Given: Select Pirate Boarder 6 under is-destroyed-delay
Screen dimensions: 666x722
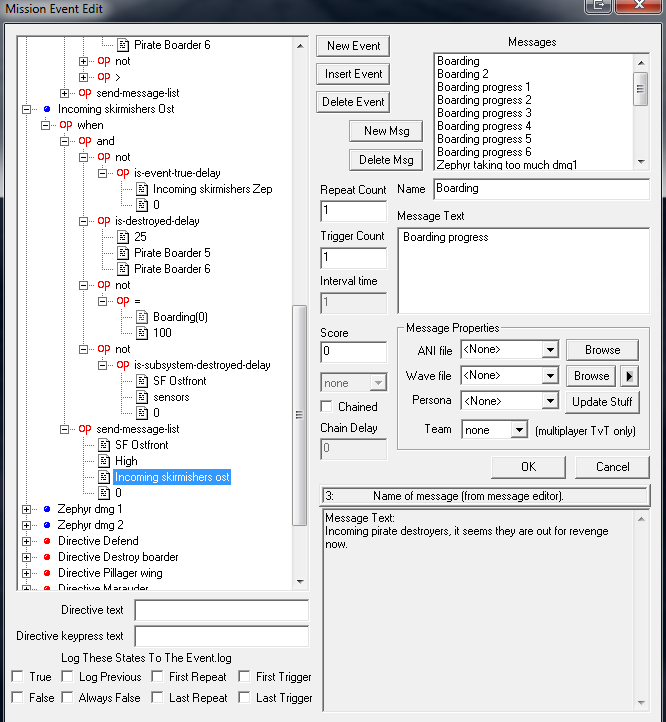Looking at the screenshot, I should point(172,269).
